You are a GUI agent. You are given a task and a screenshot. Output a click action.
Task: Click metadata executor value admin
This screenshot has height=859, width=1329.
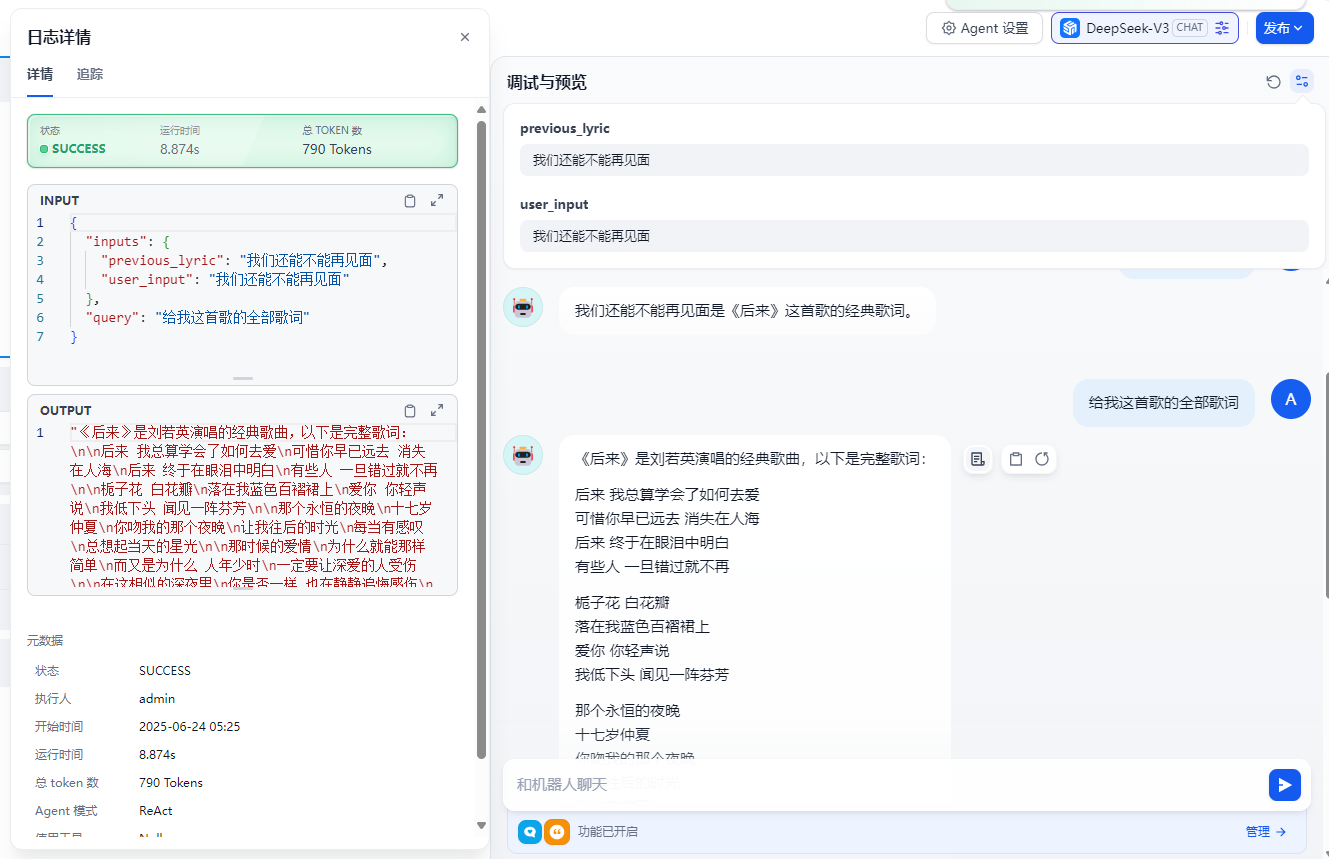tap(157, 699)
